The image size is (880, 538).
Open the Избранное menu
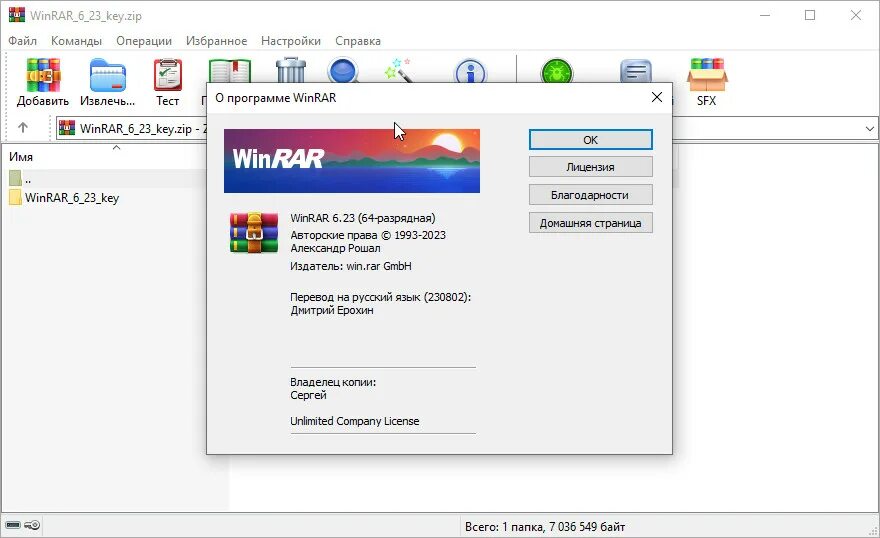(x=216, y=41)
